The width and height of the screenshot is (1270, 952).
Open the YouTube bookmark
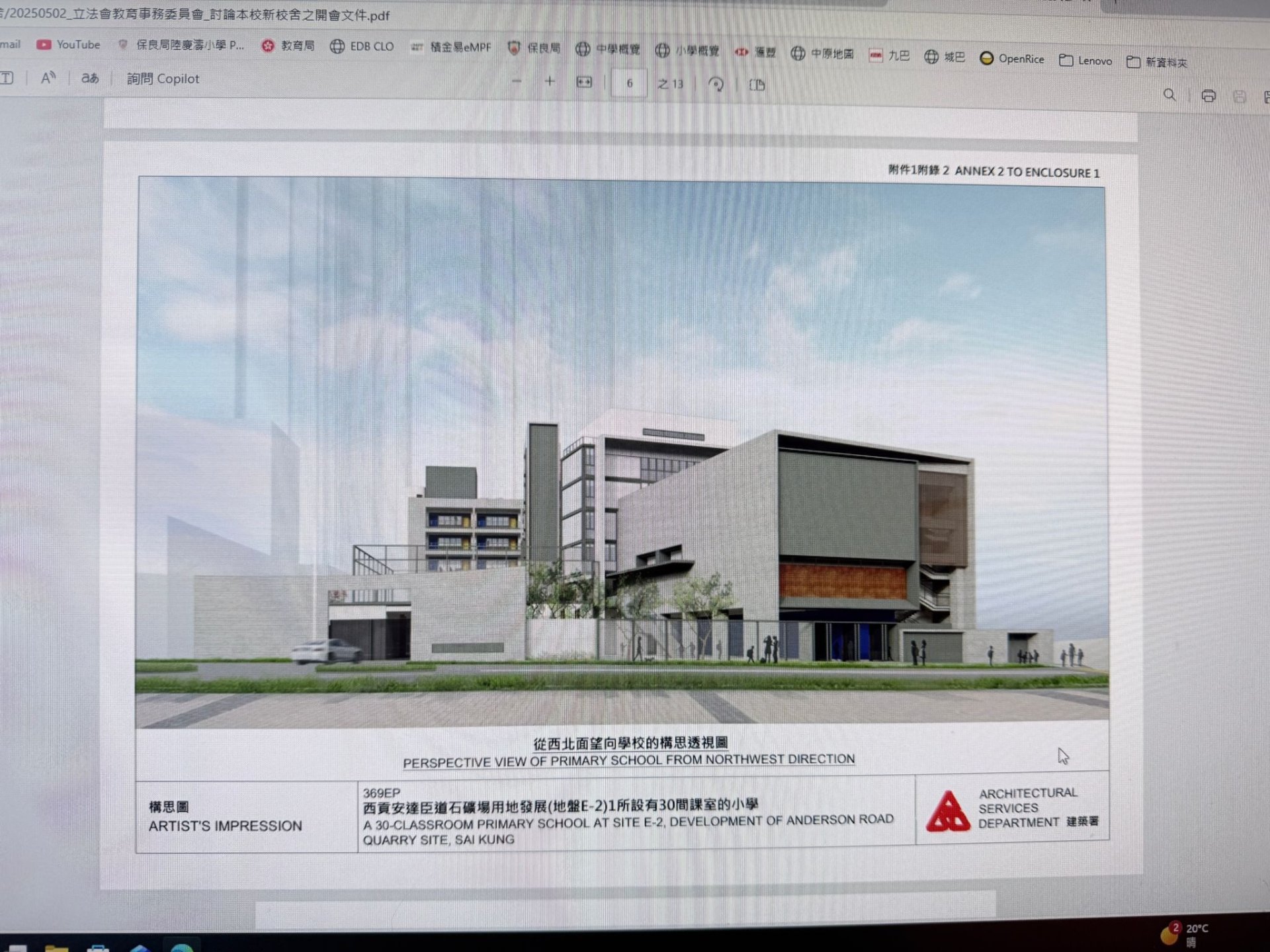click(69, 44)
